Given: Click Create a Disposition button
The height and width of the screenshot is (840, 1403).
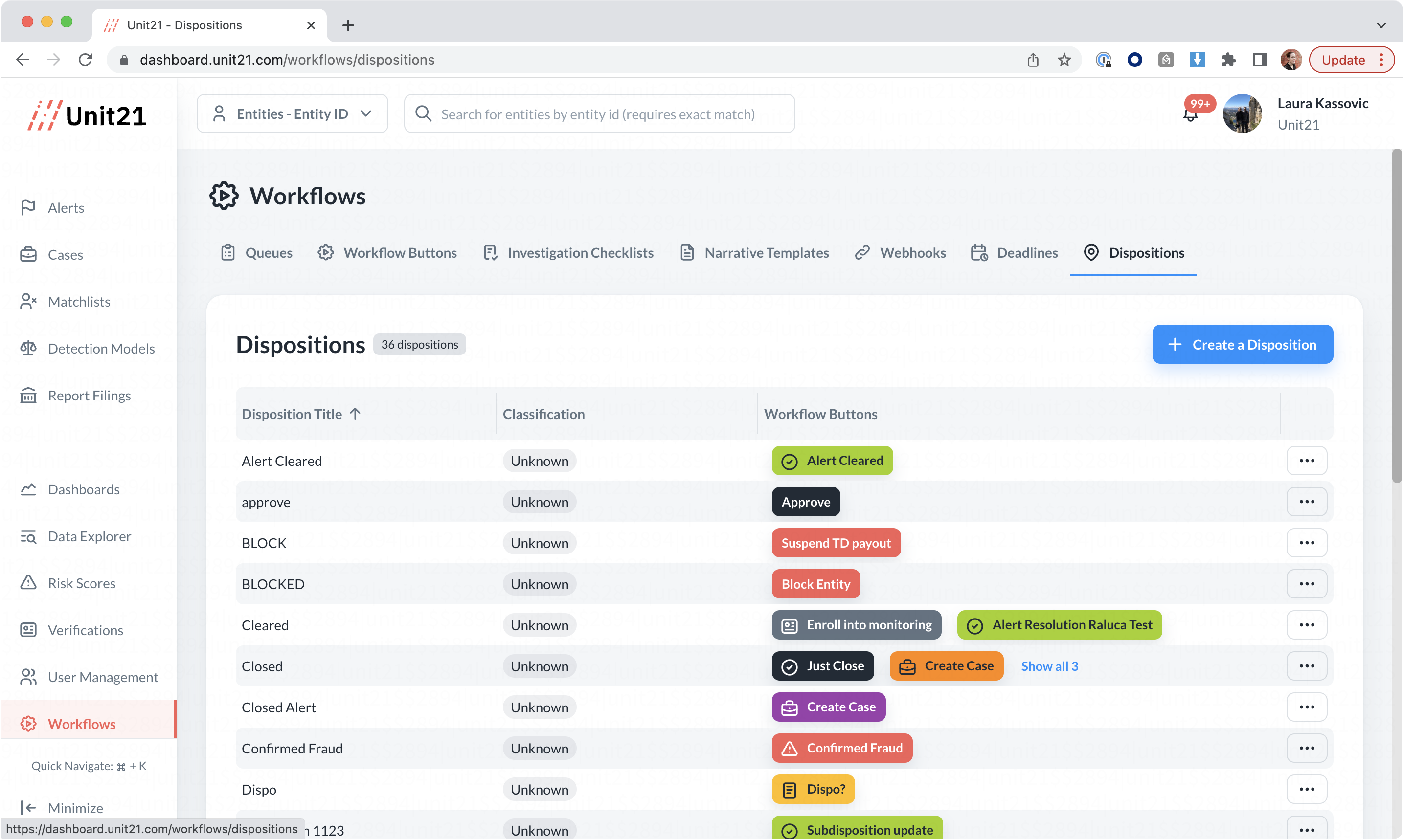Looking at the screenshot, I should 1242,344.
